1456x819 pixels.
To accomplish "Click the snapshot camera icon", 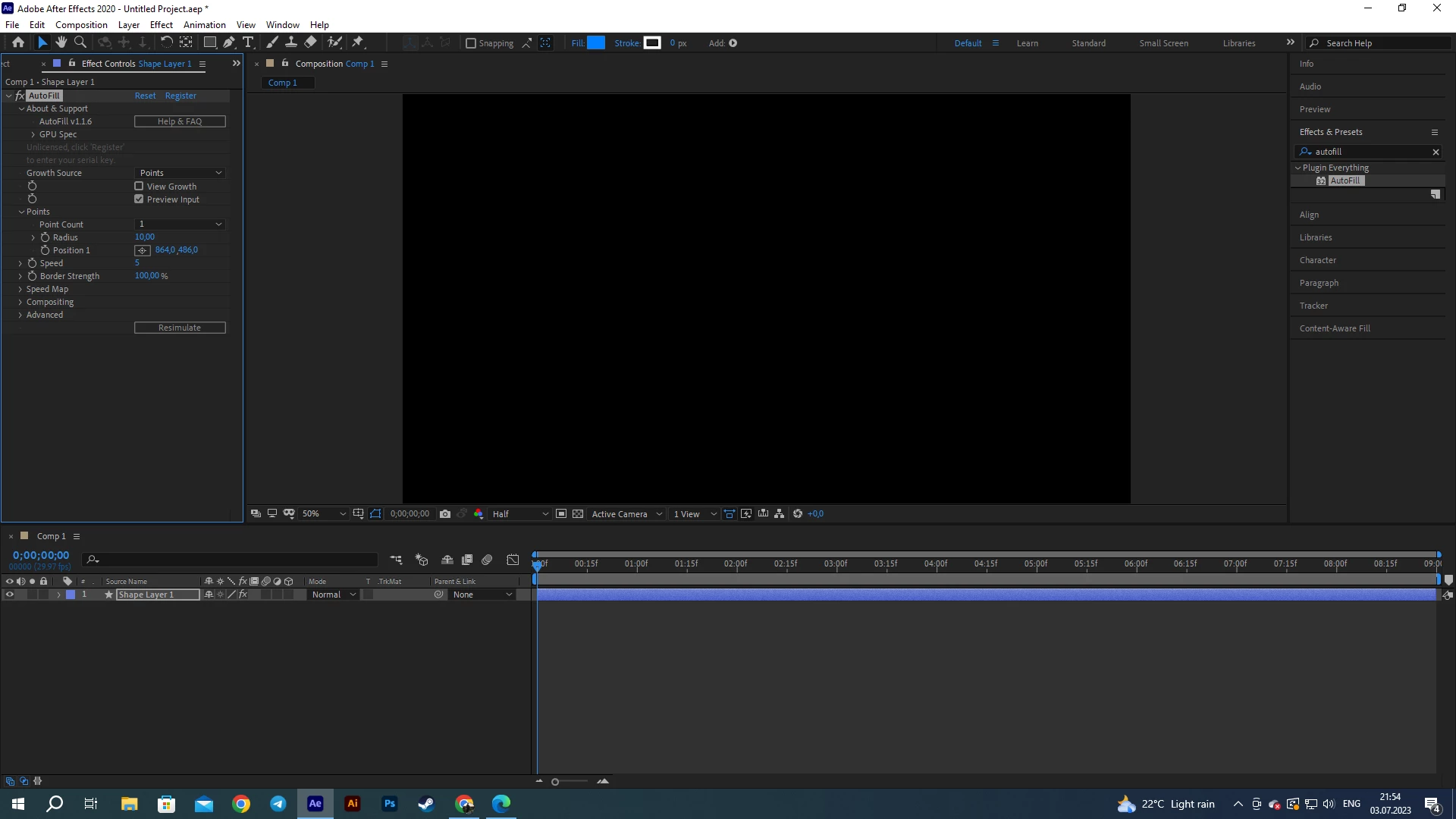I will (445, 514).
